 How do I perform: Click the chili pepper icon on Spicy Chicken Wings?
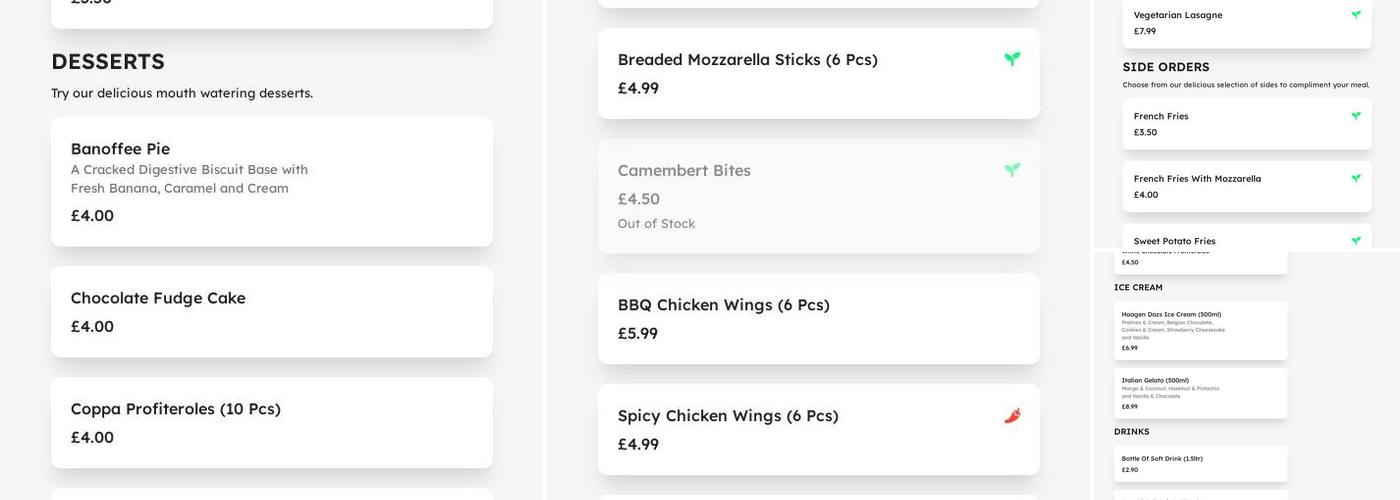(x=1012, y=415)
